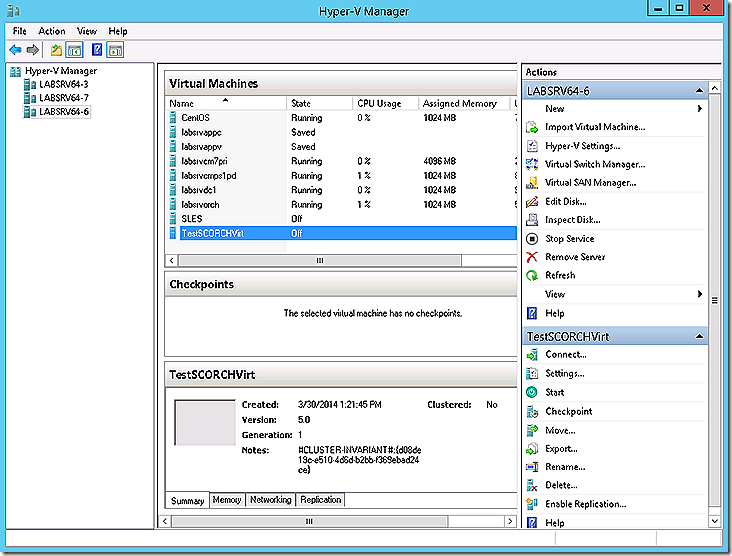Open the File menu
Image resolution: width=732 pixels, height=556 pixels.
click(20, 31)
